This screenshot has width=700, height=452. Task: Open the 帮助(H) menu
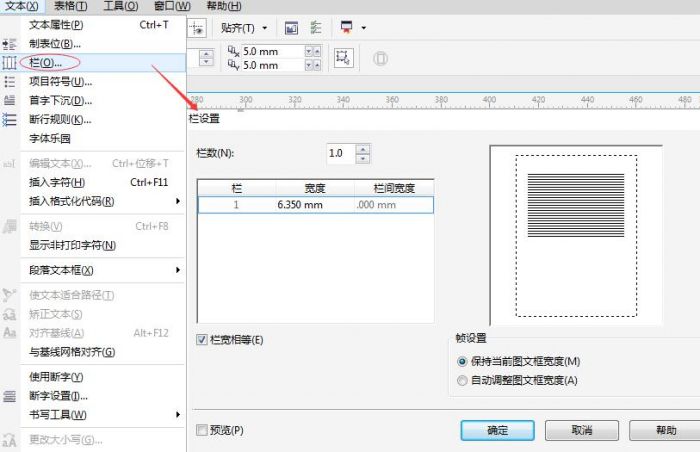(x=224, y=6)
